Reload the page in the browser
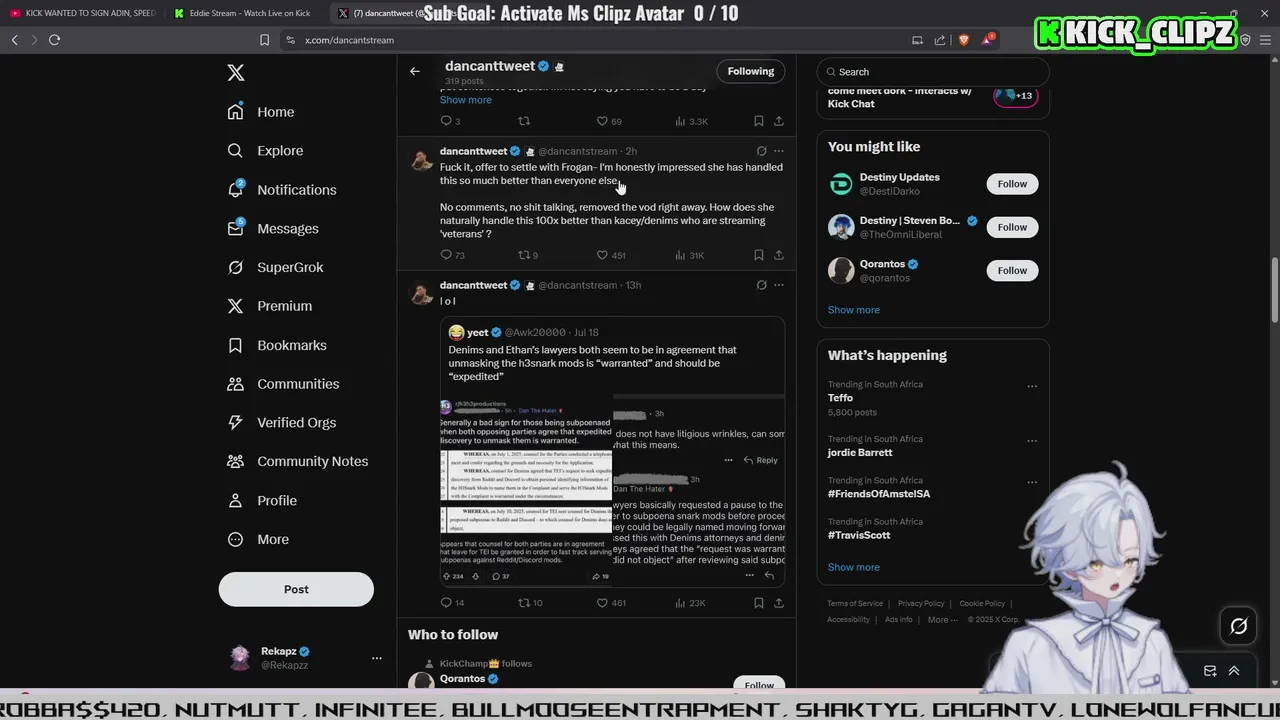The image size is (1280, 720). point(54,40)
